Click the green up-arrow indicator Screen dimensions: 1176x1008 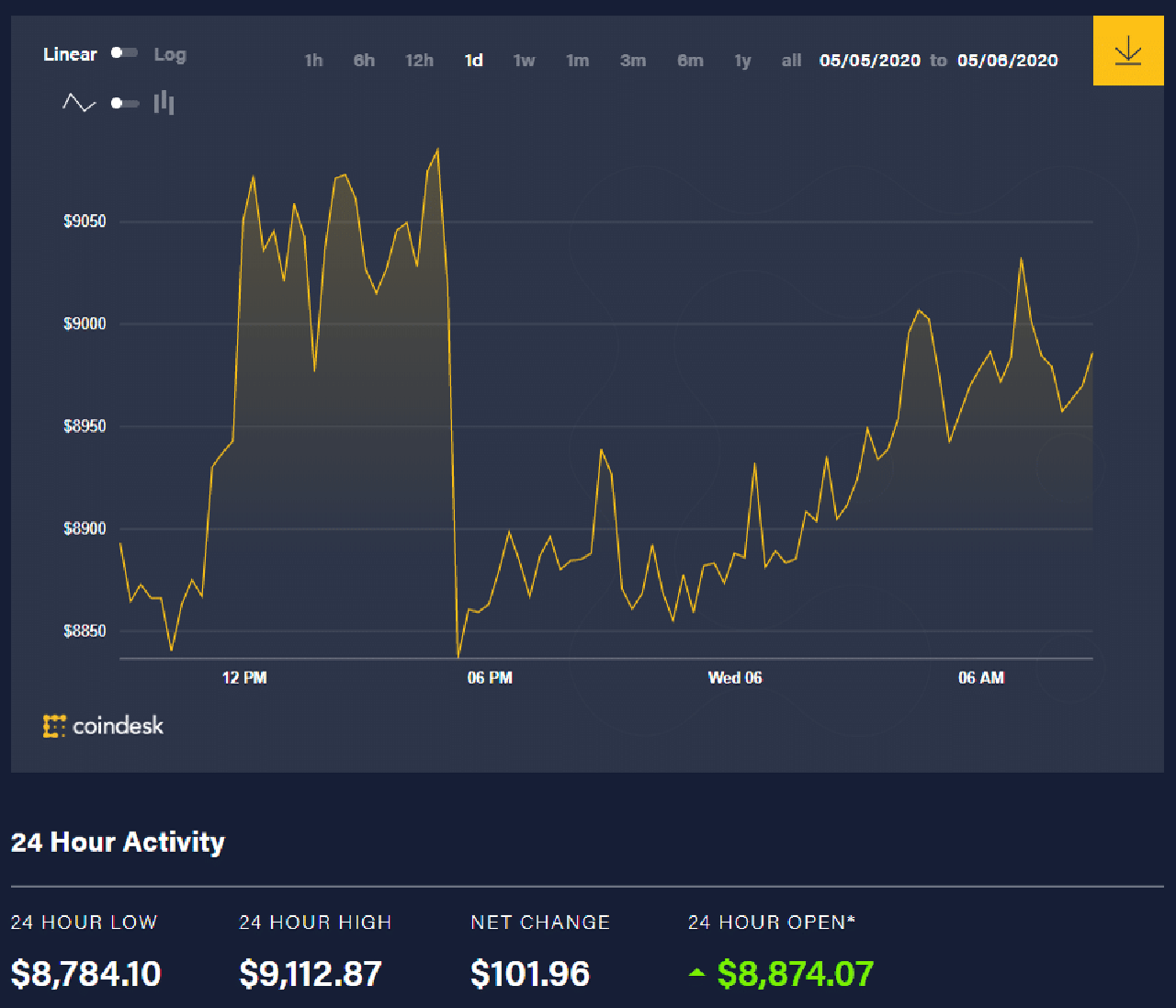click(697, 972)
